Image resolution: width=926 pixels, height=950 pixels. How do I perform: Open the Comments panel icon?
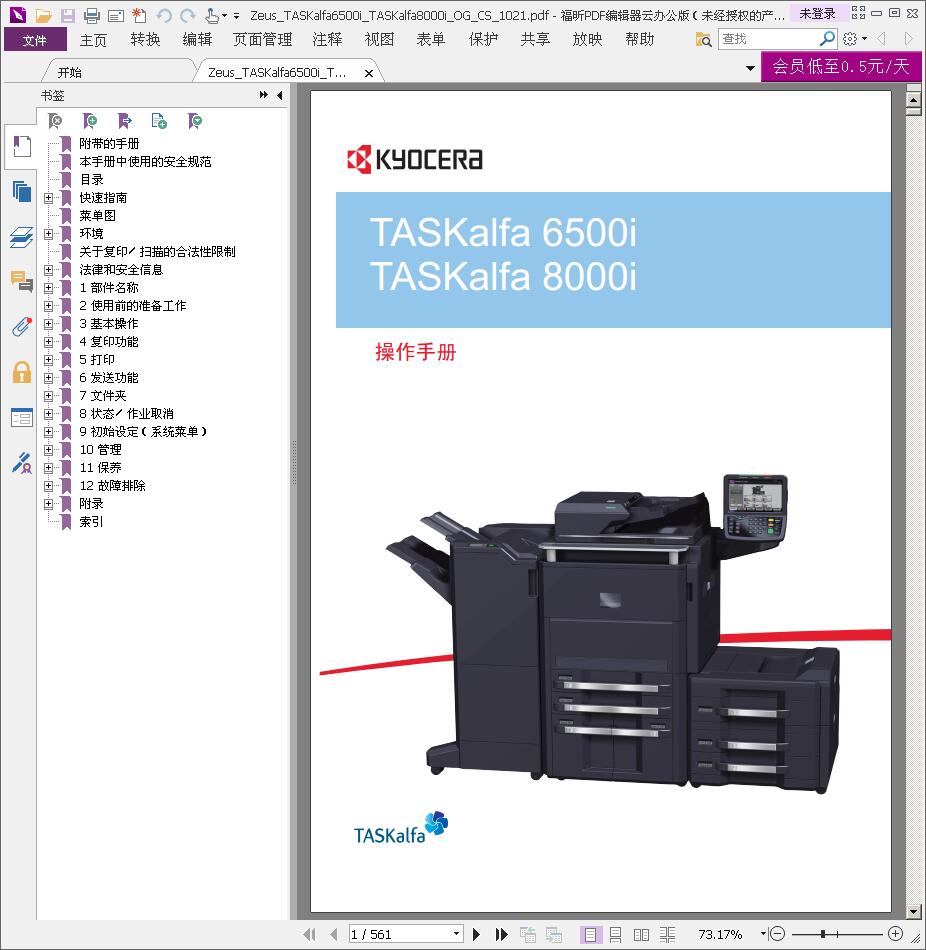[22, 282]
